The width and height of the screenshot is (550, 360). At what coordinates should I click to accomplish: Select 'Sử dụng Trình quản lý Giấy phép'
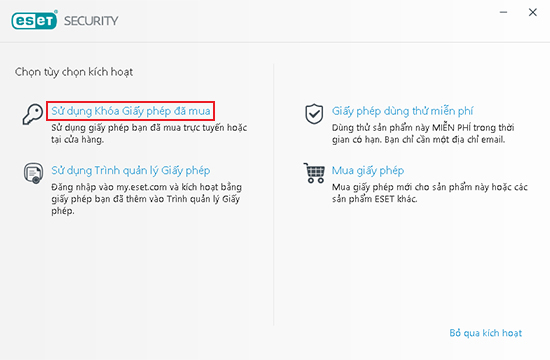pyautogui.click(x=130, y=171)
